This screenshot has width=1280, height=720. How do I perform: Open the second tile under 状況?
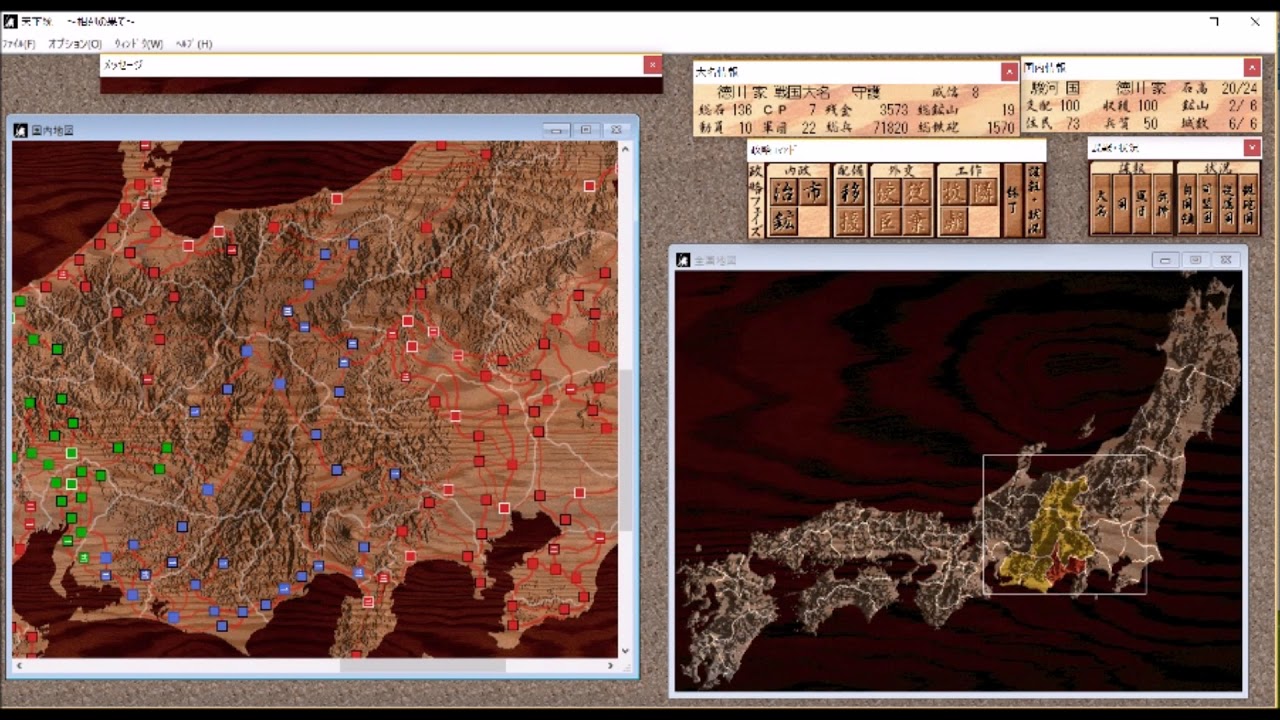coord(1207,205)
